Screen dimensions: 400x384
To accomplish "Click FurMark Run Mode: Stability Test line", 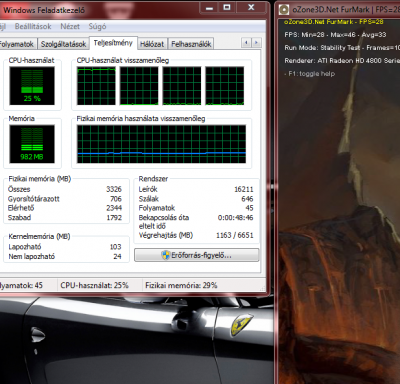I will click(342, 48).
